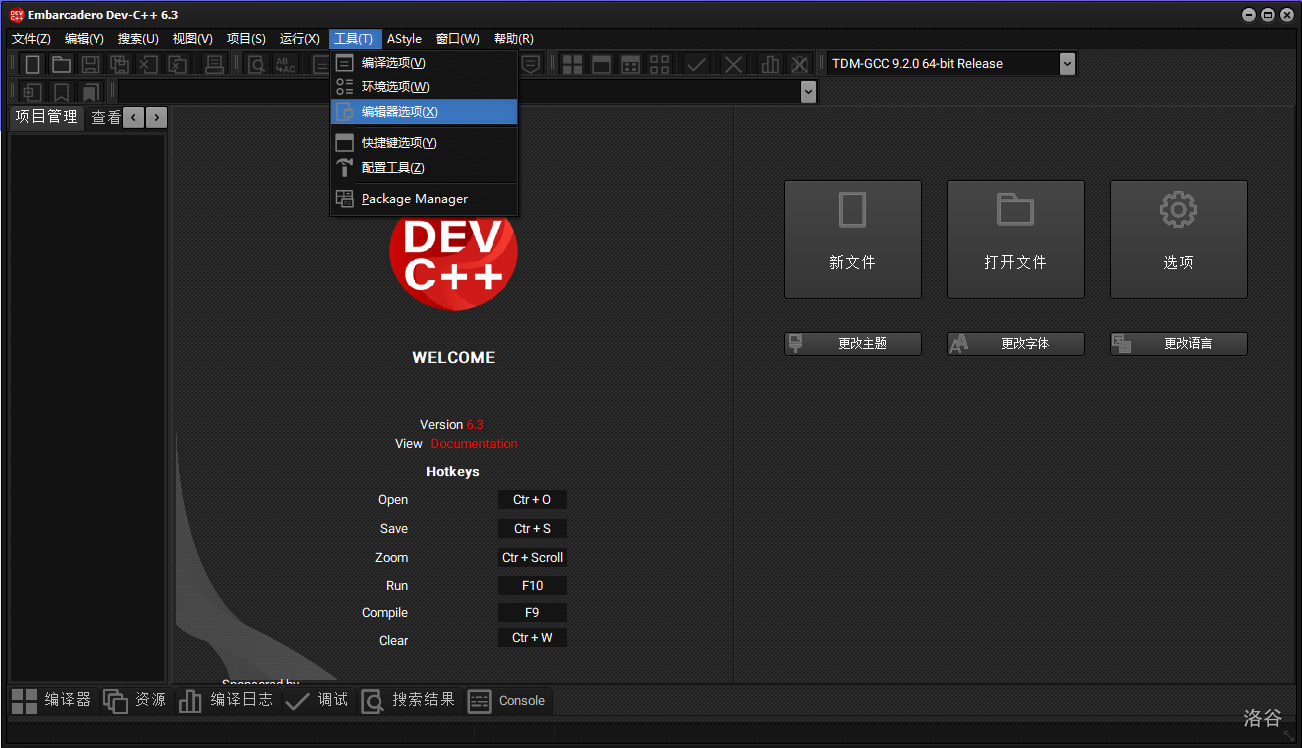Viewport: 1302px width, 748px height.
Task: Click the Replace AB-AC toolbar icon
Action: click(x=286, y=64)
